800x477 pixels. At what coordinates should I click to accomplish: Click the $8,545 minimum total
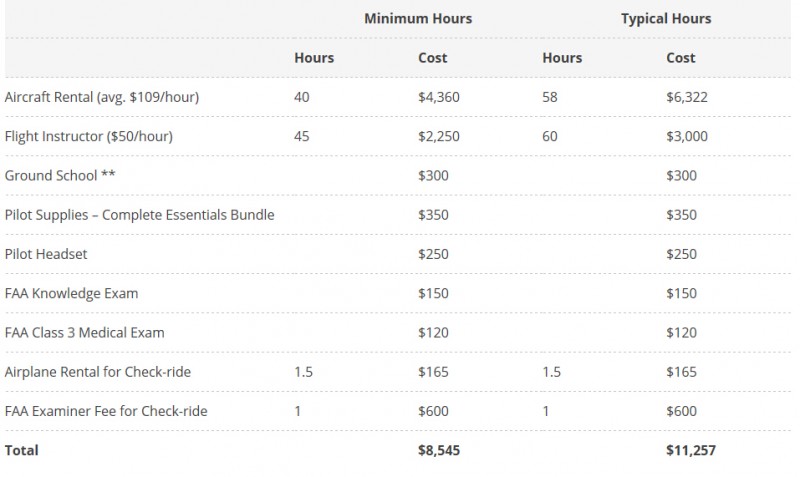pos(439,450)
